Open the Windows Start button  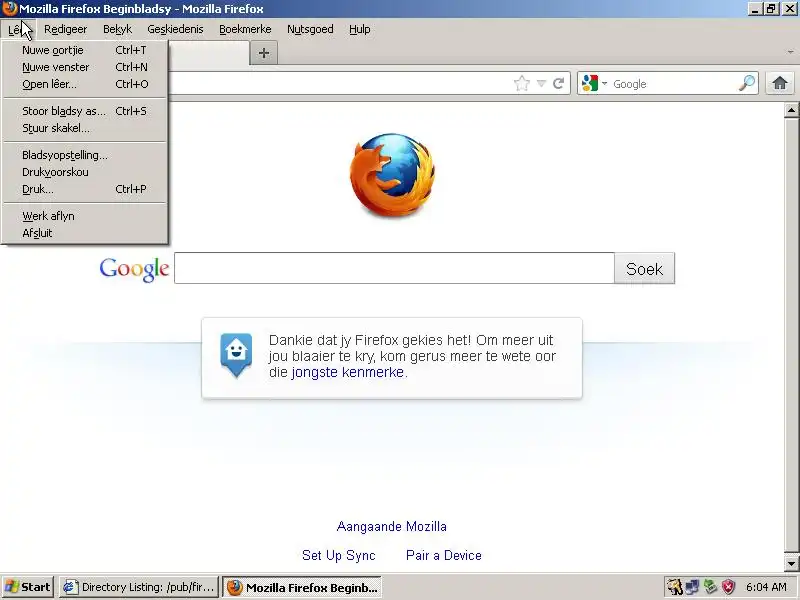point(28,587)
